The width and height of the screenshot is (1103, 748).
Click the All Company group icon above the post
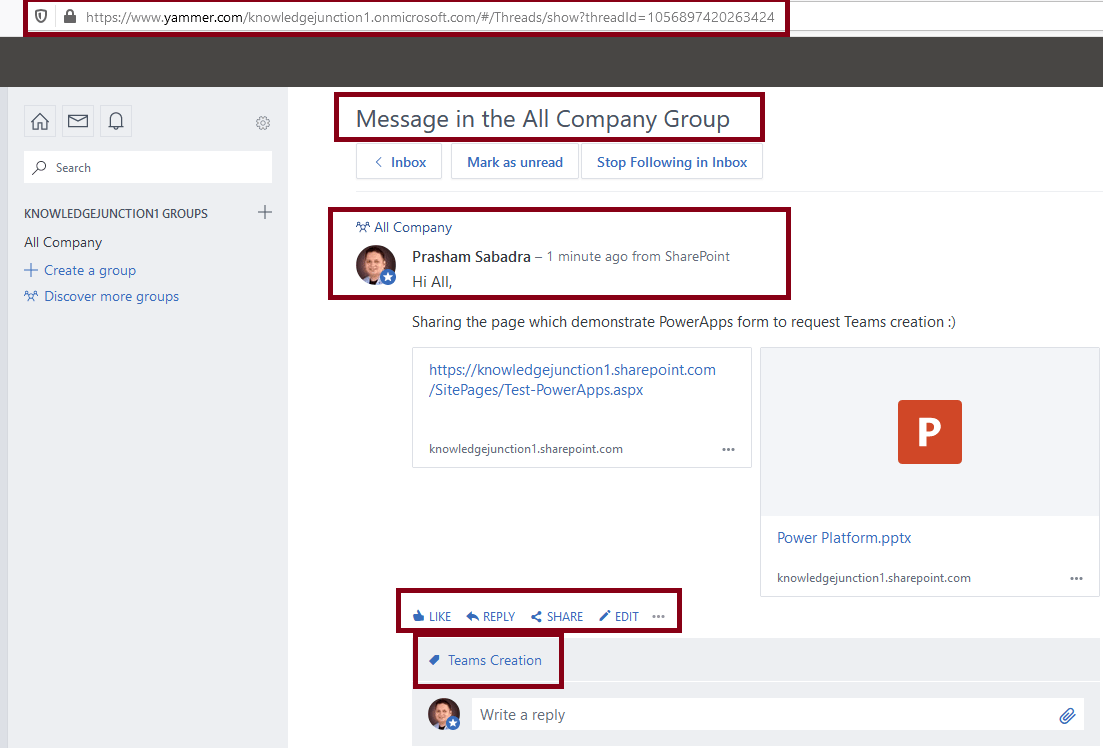365,226
